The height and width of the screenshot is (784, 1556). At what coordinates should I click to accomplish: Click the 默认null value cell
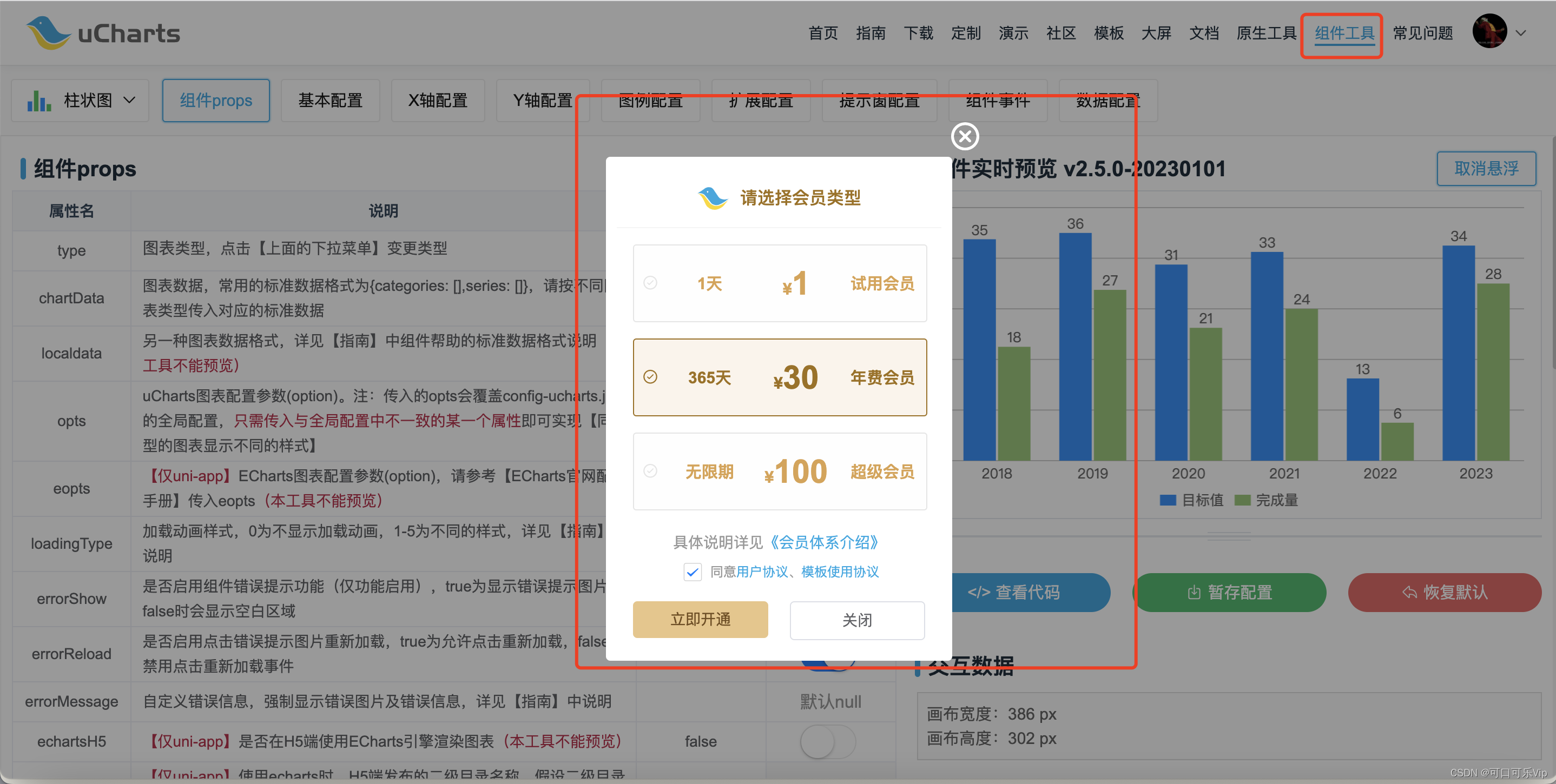pos(830,701)
